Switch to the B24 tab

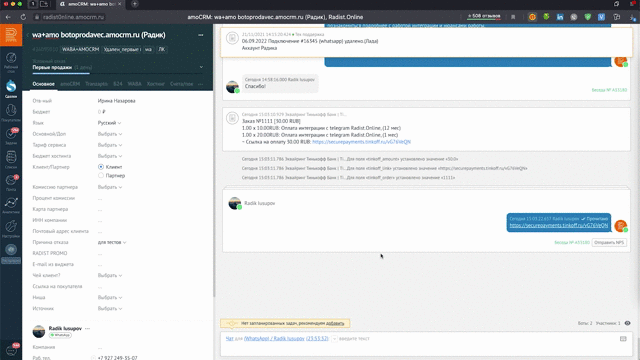tap(118, 84)
